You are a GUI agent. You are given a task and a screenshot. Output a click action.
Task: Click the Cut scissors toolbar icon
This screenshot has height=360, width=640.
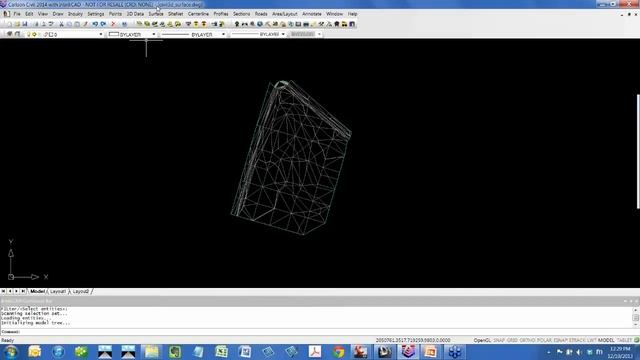[61, 24]
